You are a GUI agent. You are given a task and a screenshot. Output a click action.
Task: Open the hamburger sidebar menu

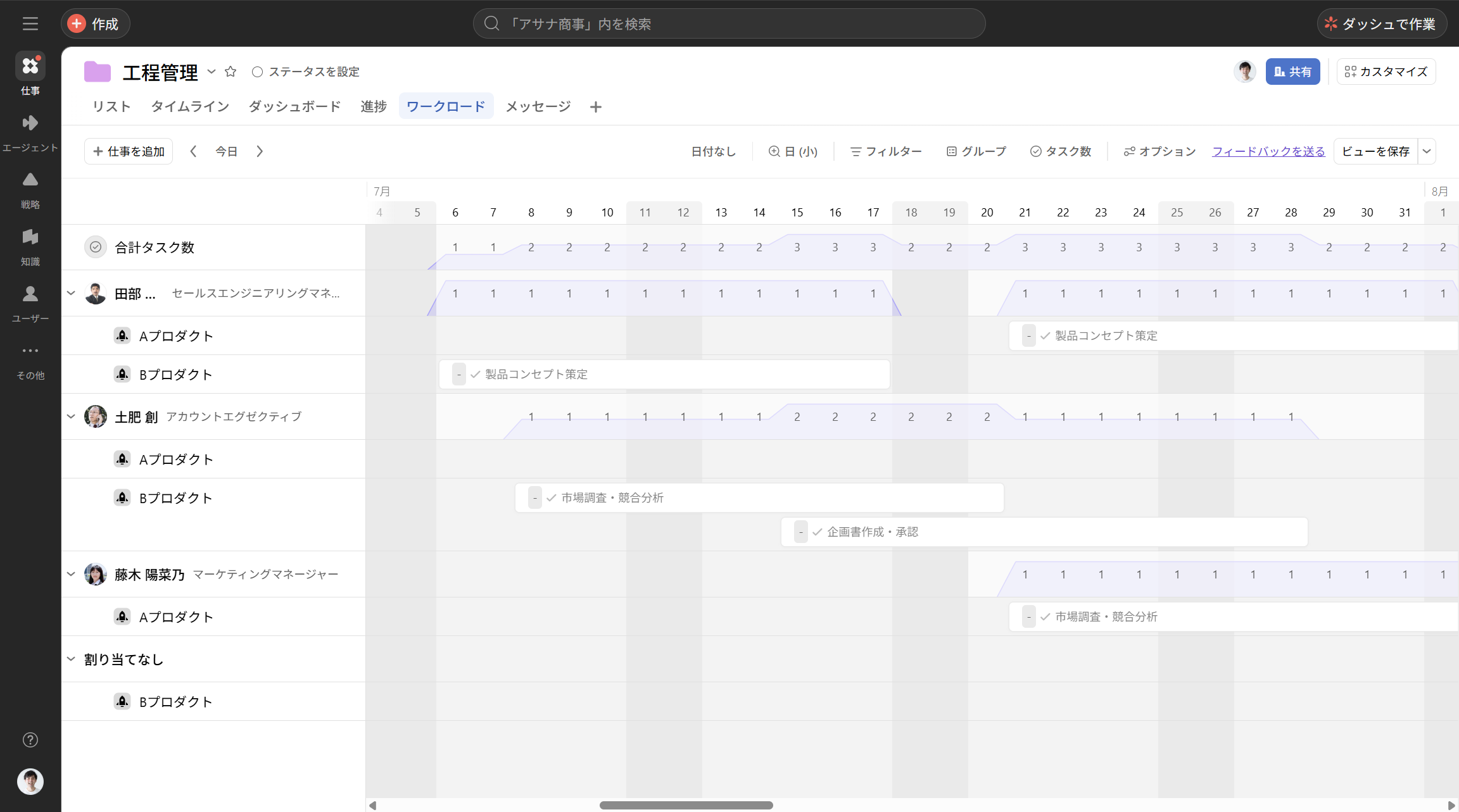(30, 24)
